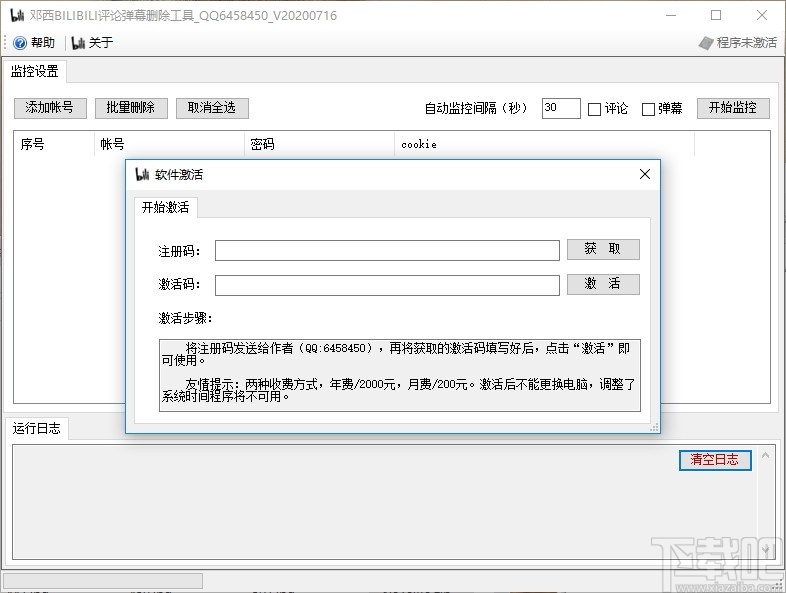Close the main application window

point(761,16)
